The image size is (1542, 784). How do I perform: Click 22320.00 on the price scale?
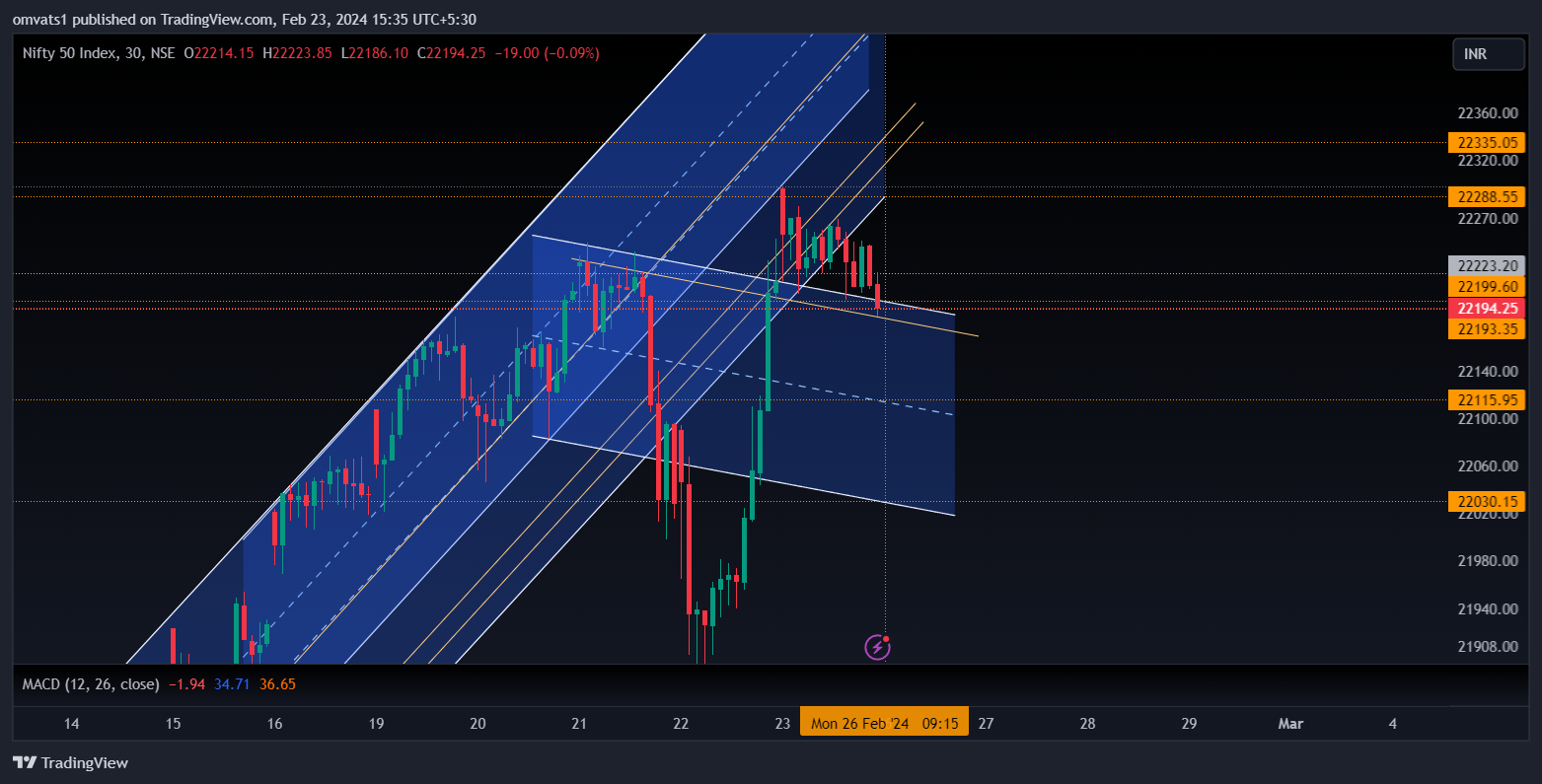tap(1488, 160)
